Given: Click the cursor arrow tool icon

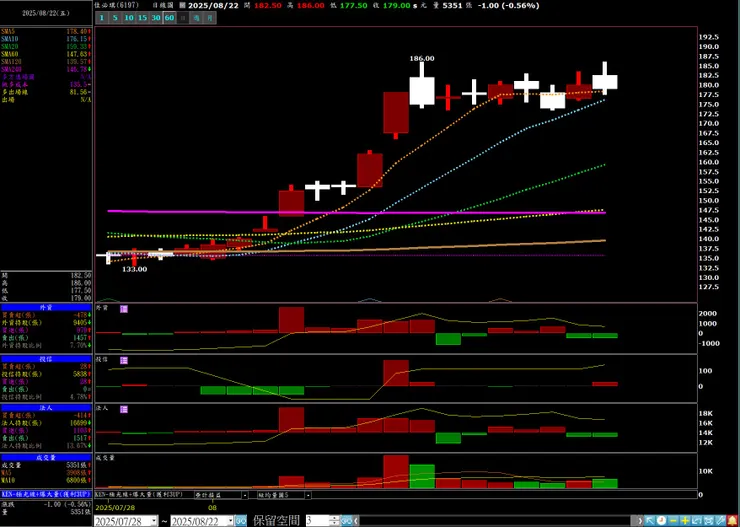Looking at the screenshot, I should (x=650, y=521).
